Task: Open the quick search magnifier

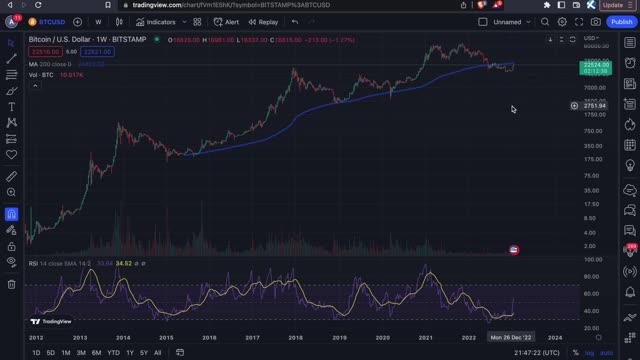Action: coord(545,22)
